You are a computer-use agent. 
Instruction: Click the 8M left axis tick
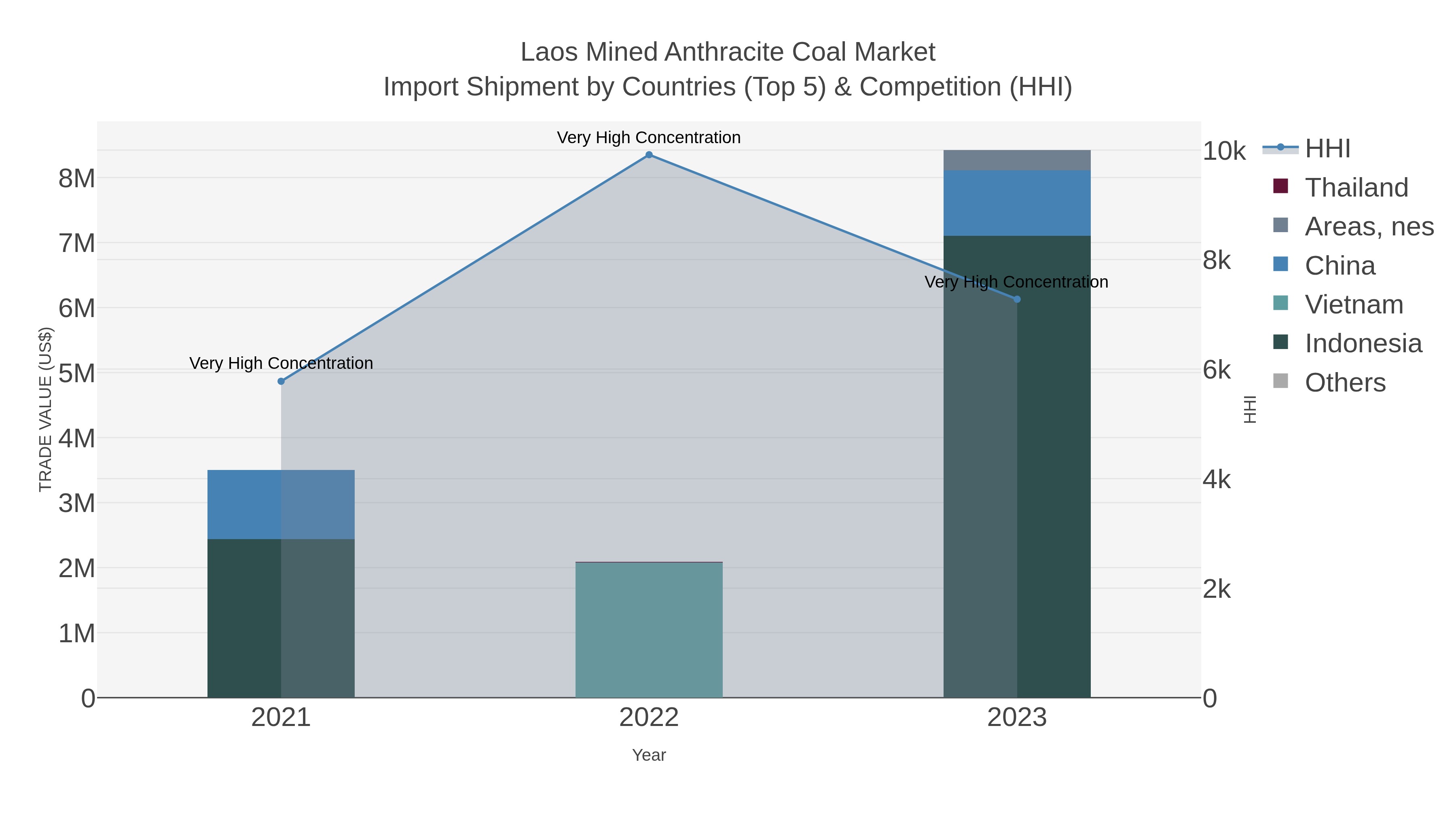pos(77,179)
